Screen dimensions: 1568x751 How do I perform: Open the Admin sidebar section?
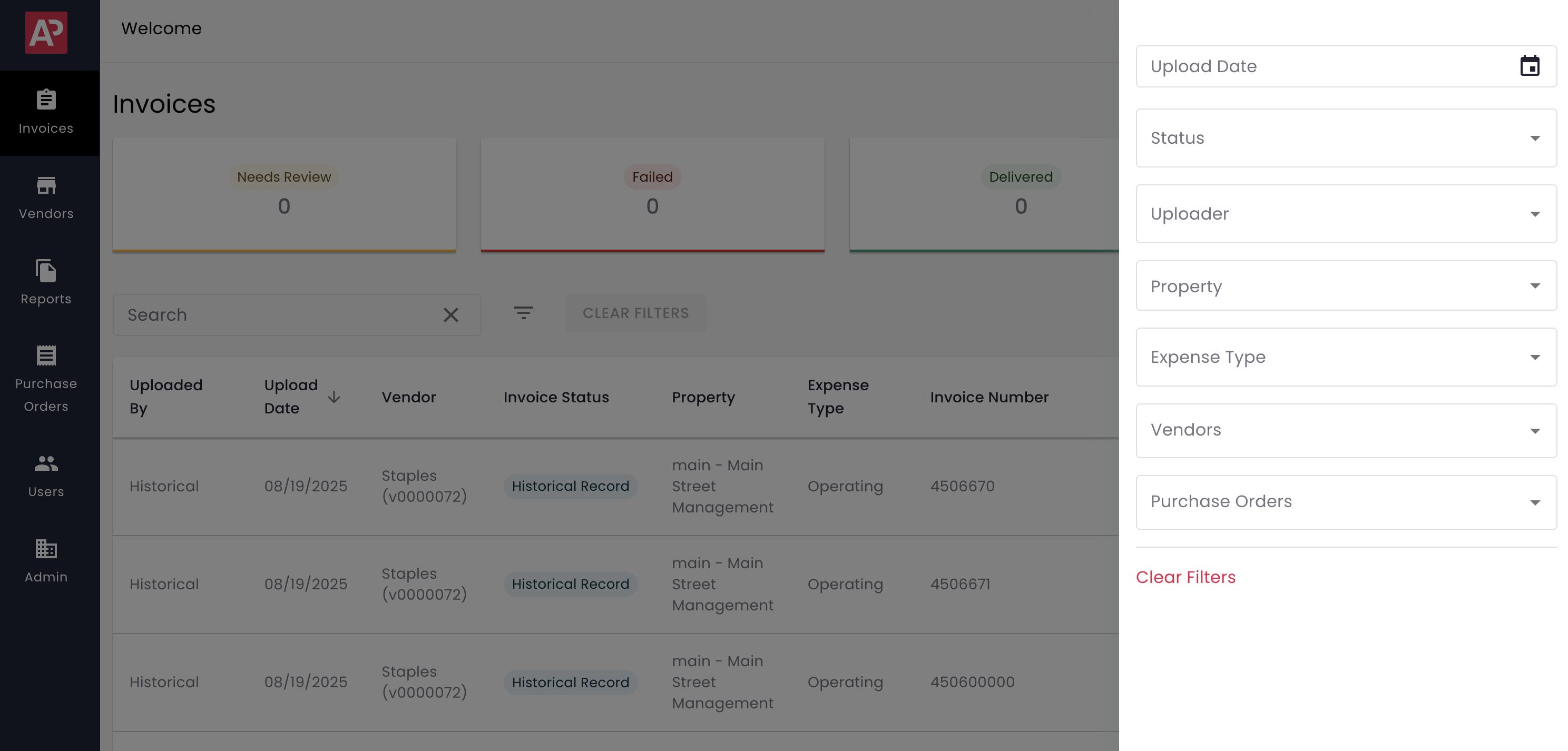46,561
